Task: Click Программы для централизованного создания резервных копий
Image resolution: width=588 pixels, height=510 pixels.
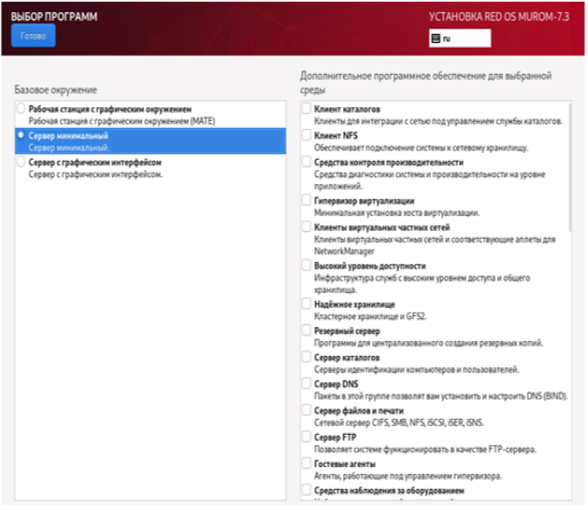Action: [x=428, y=343]
